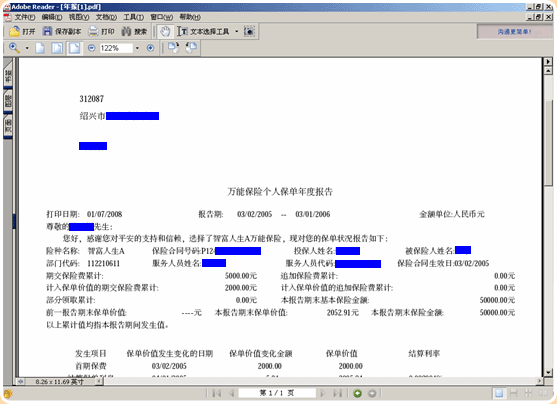557x404 pixels.
Task: Select the magnifier Zoom In tool
Action: click(x=14, y=48)
